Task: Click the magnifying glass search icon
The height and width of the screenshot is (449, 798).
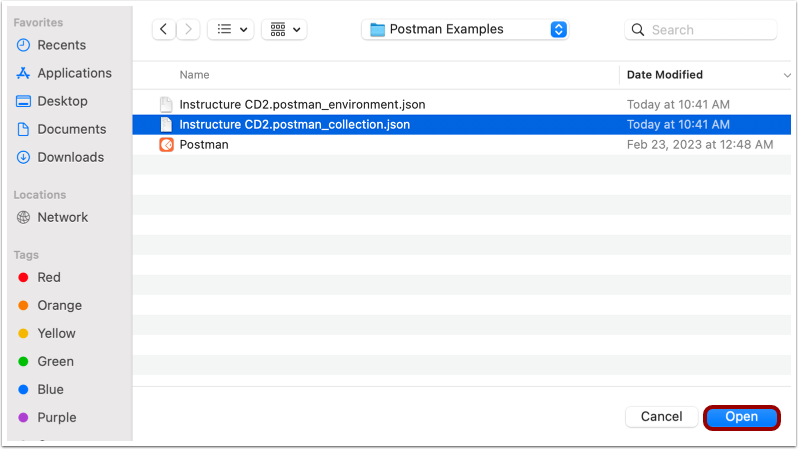Action: click(638, 30)
